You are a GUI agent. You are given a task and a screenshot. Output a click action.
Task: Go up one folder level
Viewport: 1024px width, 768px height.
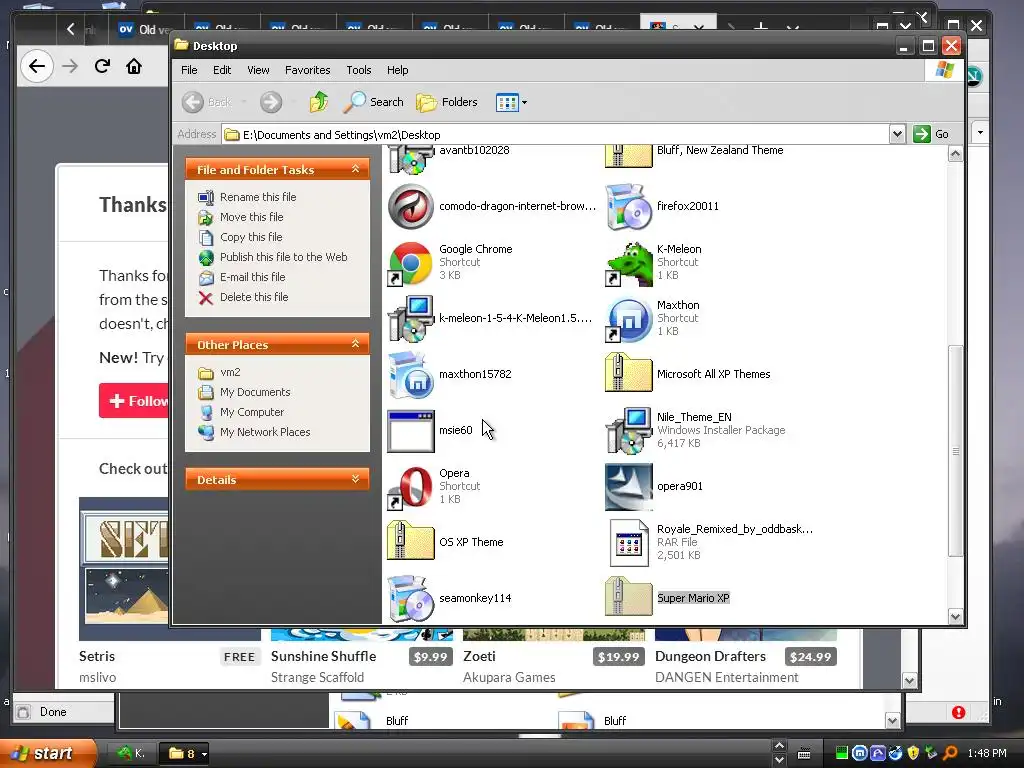click(x=319, y=102)
